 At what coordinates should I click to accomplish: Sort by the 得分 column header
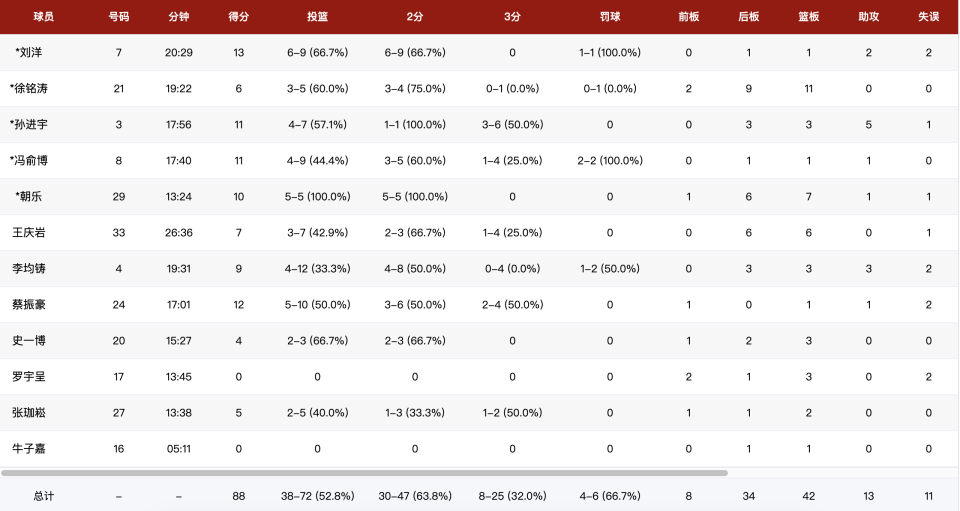click(239, 17)
